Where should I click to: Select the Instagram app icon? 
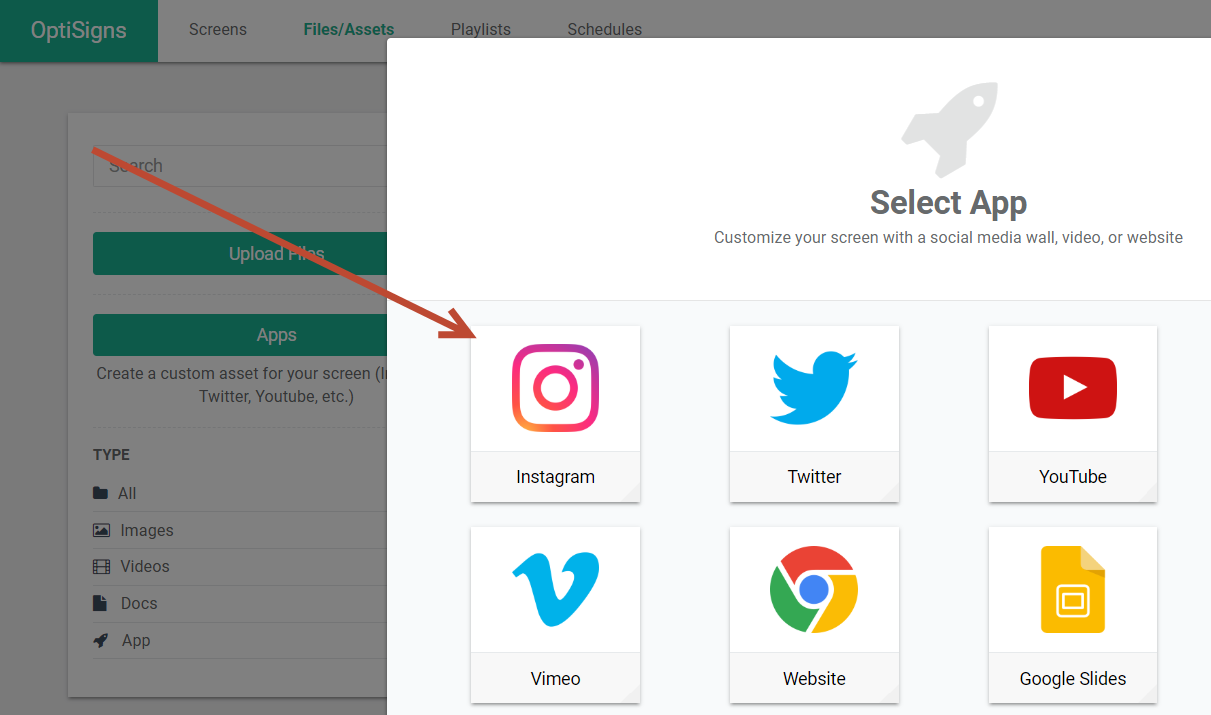555,388
